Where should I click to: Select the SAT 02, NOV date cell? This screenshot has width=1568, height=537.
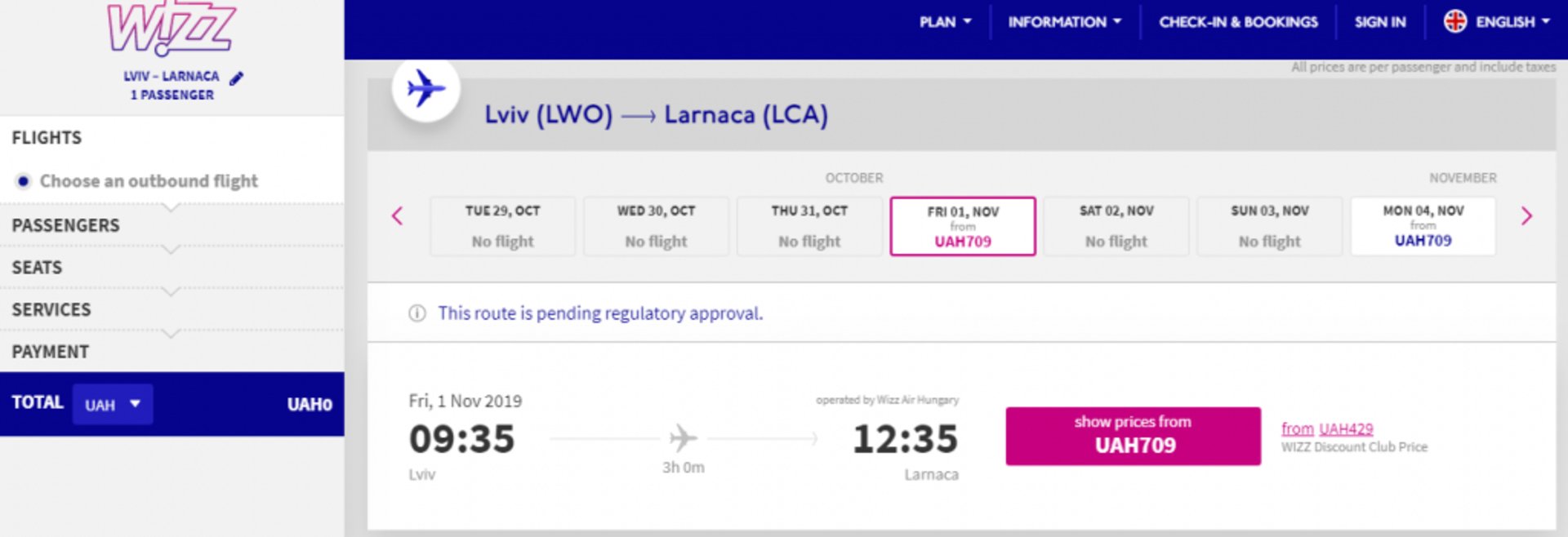click(x=1116, y=226)
